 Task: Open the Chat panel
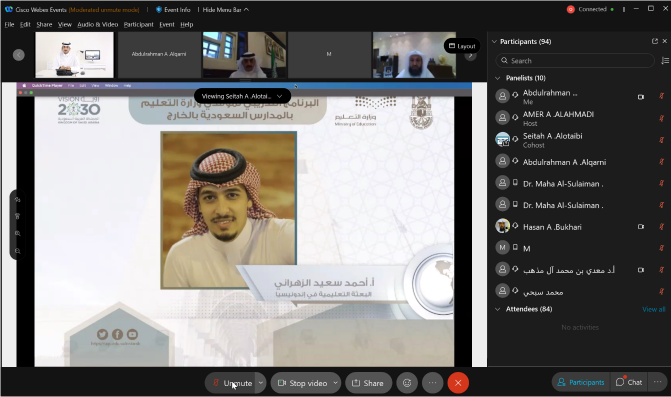coord(629,382)
